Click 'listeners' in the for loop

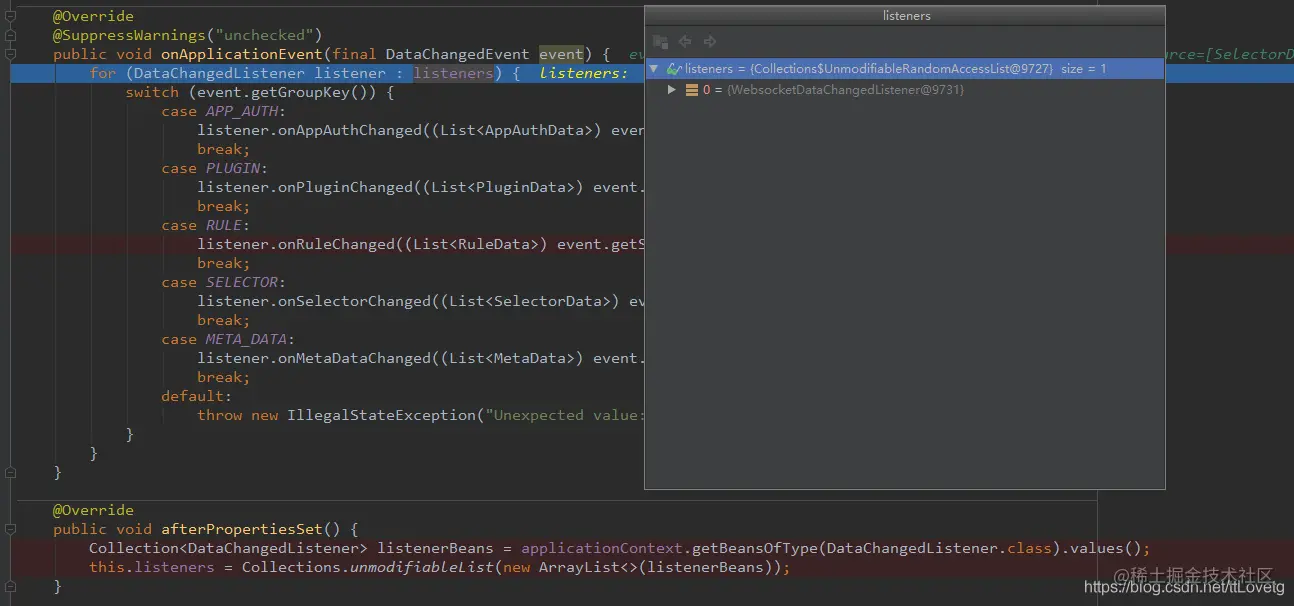453,73
